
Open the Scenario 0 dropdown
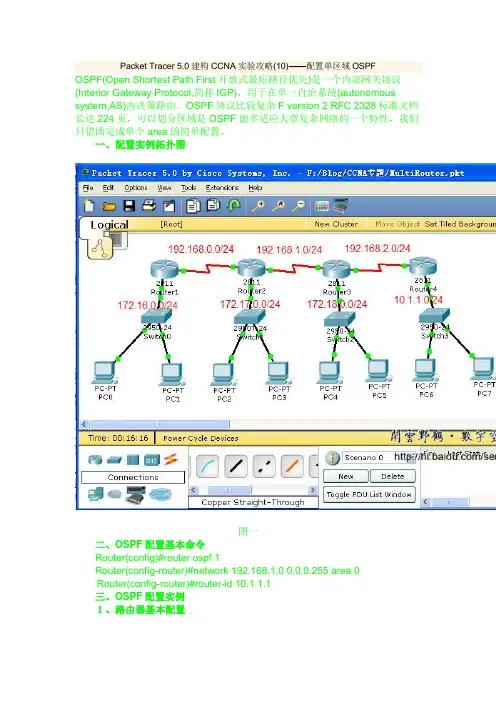(379, 457)
